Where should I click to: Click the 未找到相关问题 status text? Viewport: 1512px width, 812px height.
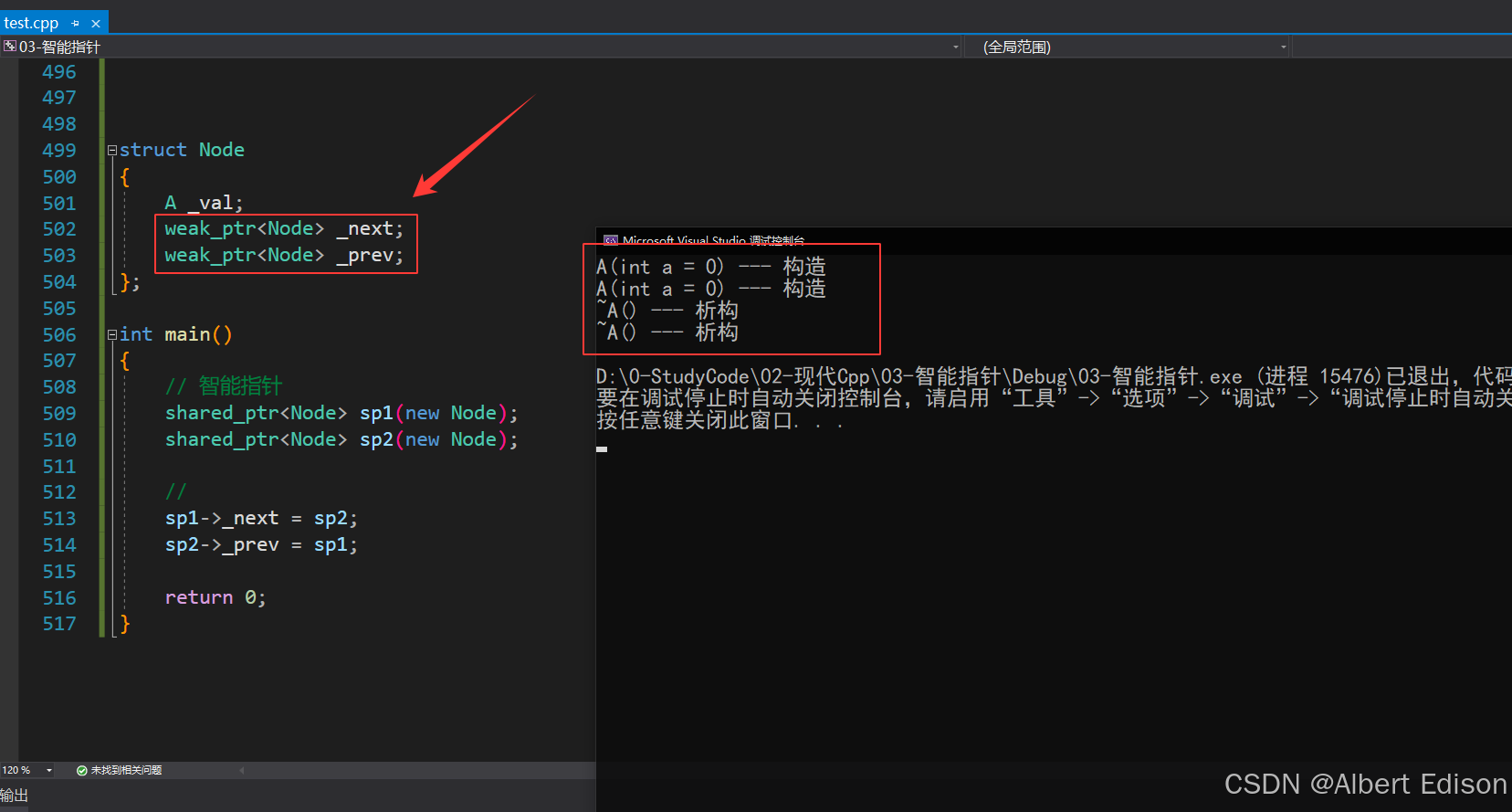(126, 770)
